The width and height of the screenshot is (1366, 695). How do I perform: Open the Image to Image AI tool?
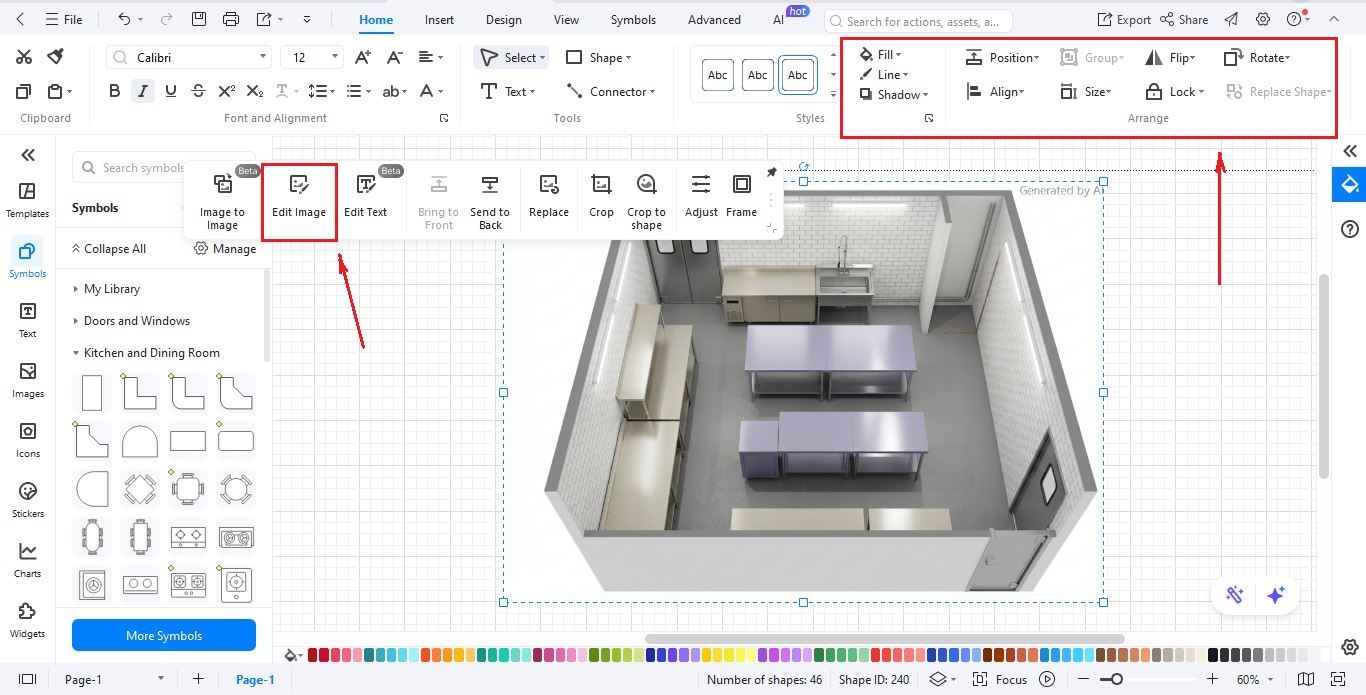pyautogui.click(x=222, y=198)
